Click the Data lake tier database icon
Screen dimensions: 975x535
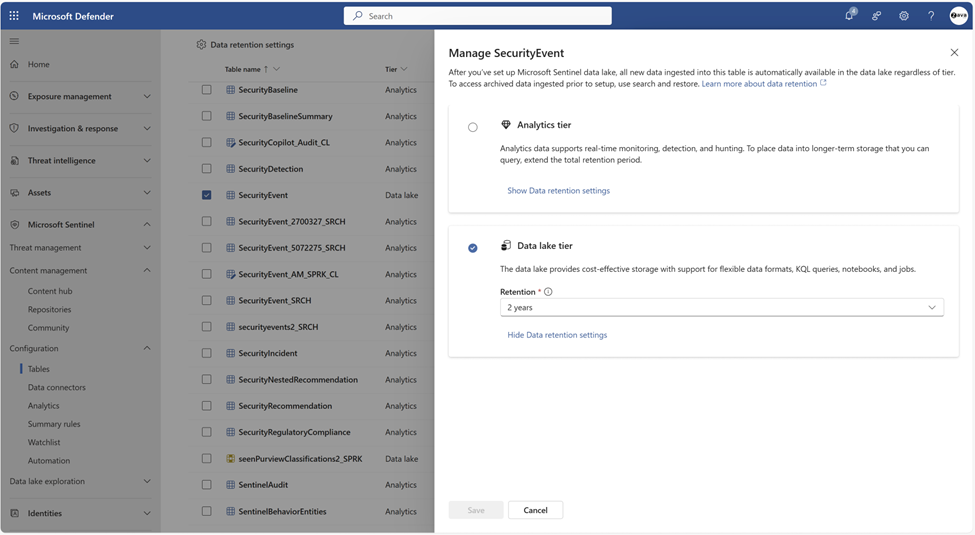point(506,246)
